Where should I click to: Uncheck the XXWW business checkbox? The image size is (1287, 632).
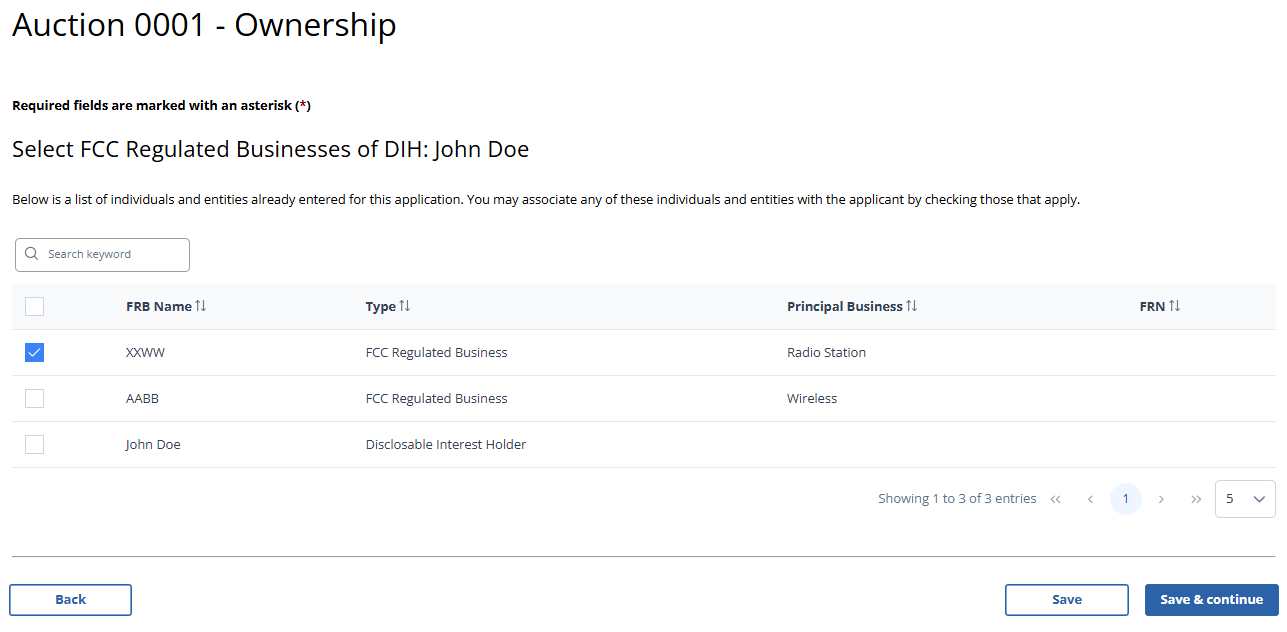pyautogui.click(x=35, y=353)
